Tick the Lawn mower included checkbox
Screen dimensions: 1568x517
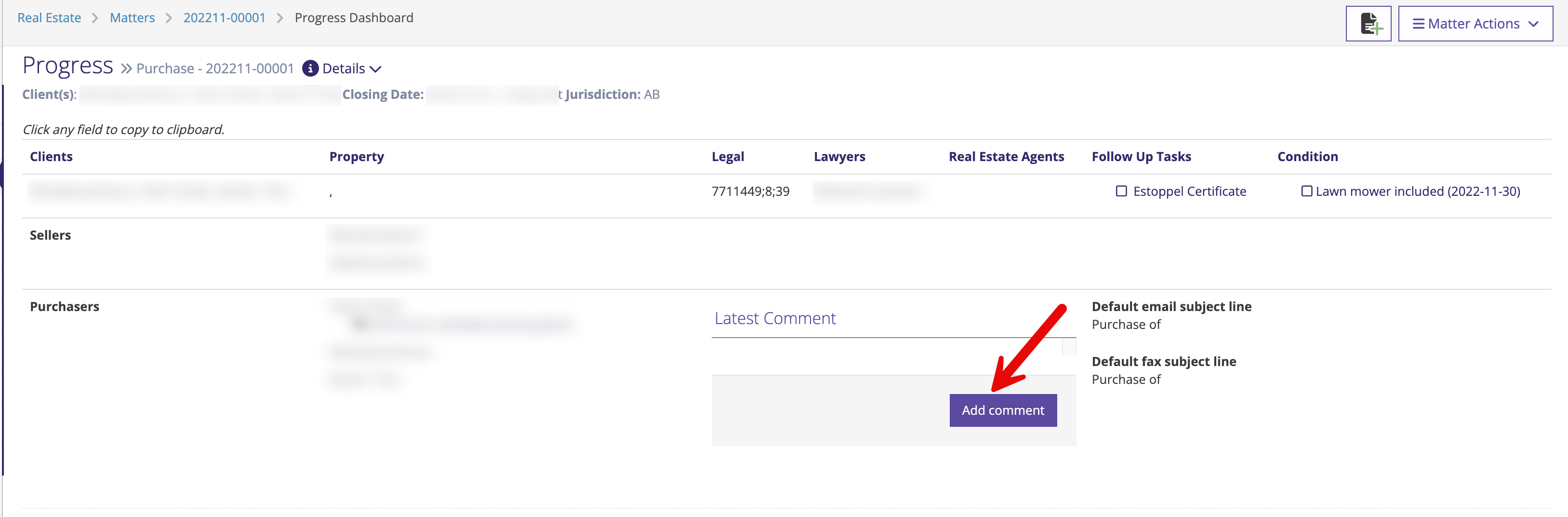tap(1306, 191)
